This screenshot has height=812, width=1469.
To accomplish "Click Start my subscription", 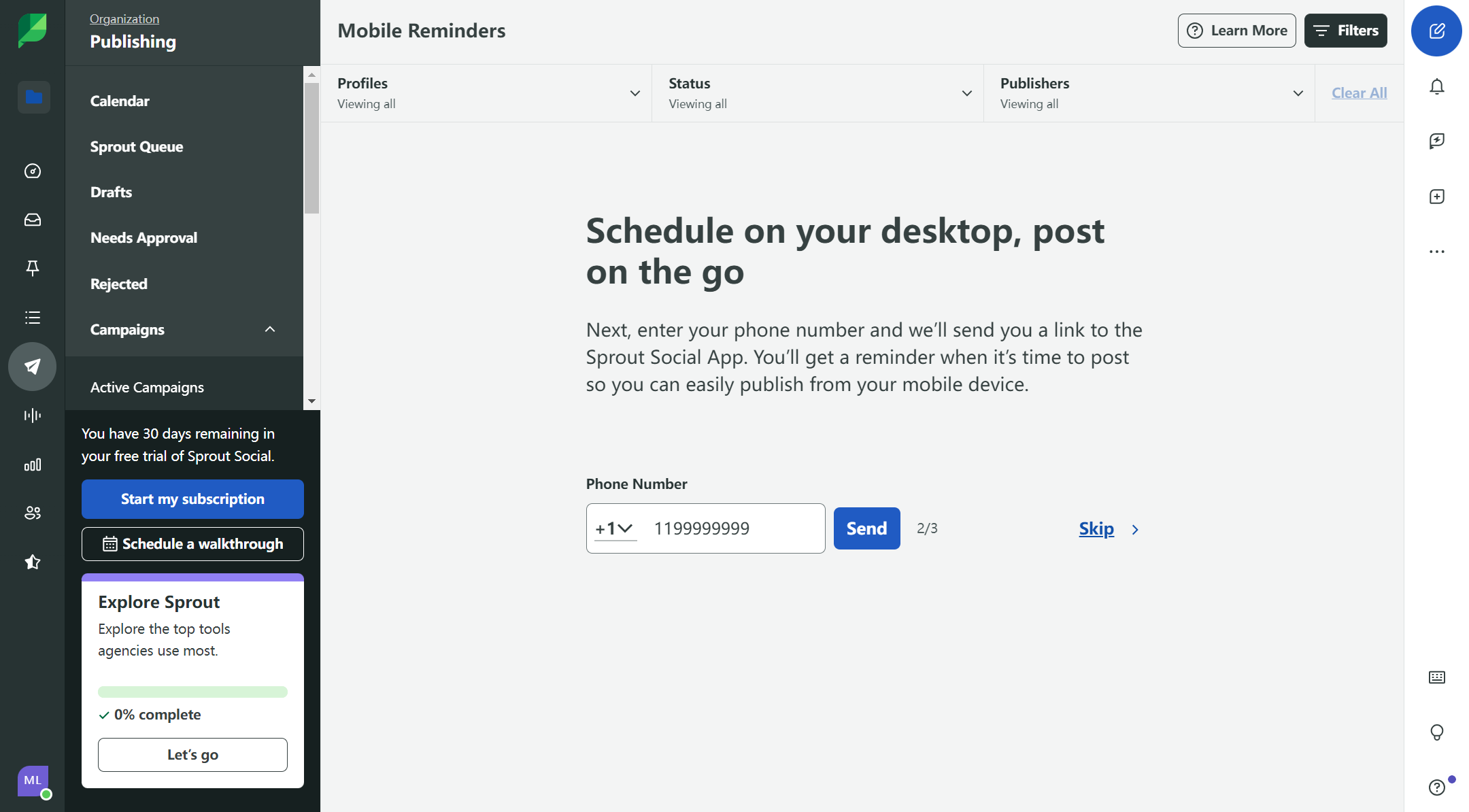I will tap(192, 499).
